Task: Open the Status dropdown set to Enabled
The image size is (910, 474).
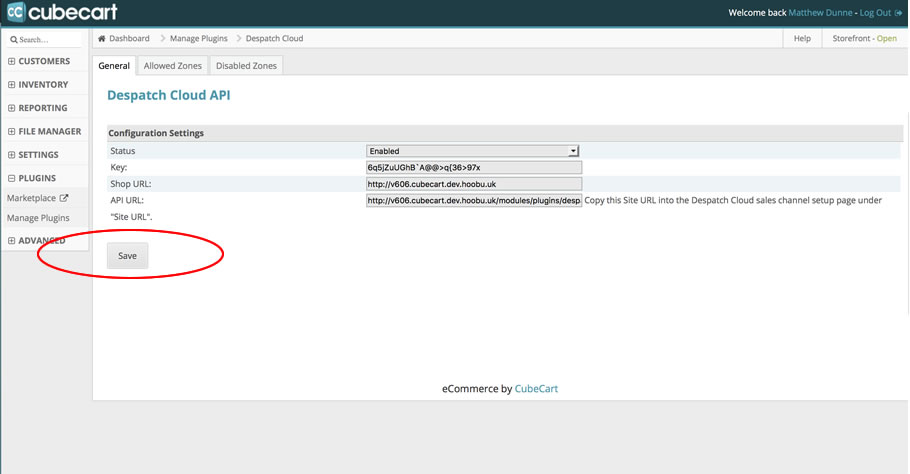Action: [473, 151]
